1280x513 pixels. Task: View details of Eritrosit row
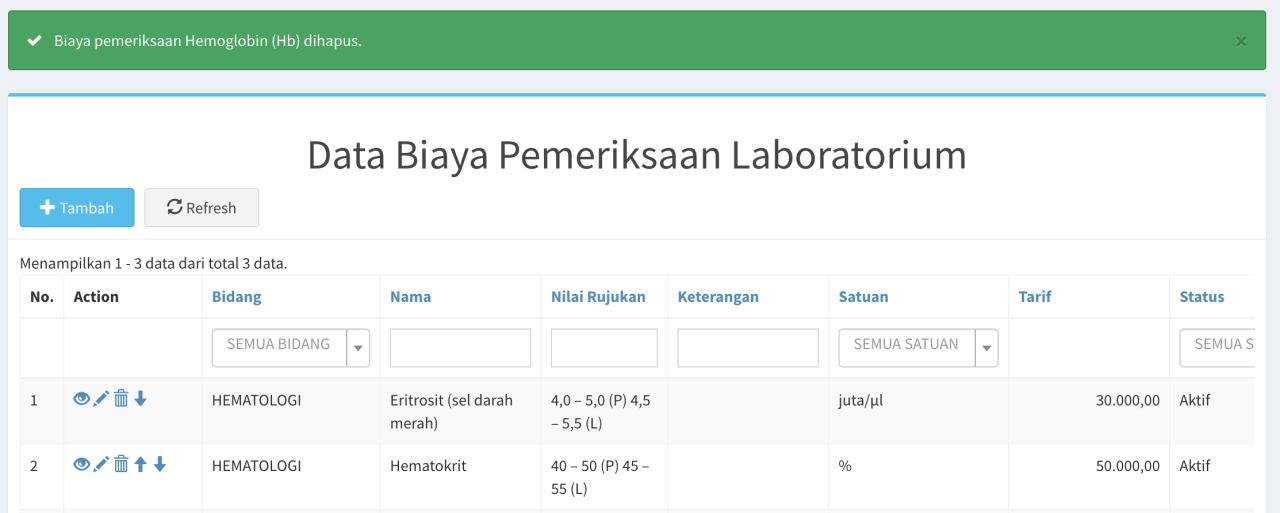click(x=82, y=399)
